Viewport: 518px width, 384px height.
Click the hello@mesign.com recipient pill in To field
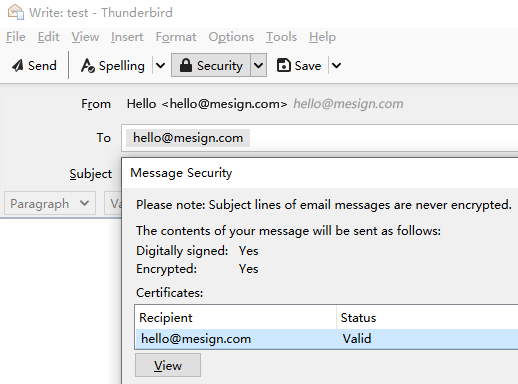click(x=188, y=138)
